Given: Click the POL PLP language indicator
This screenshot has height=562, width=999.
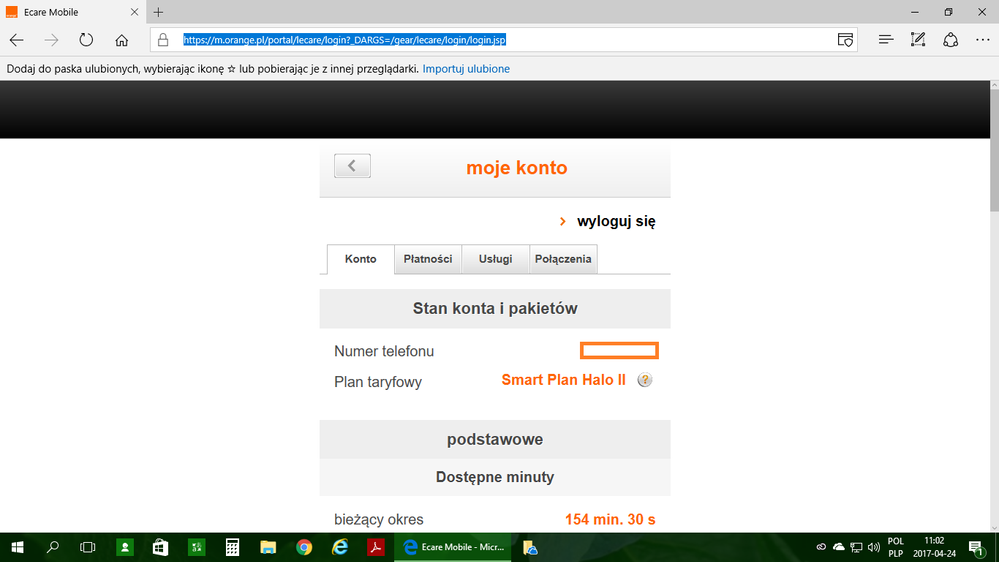Looking at the screenshot, I should point(895,547).
